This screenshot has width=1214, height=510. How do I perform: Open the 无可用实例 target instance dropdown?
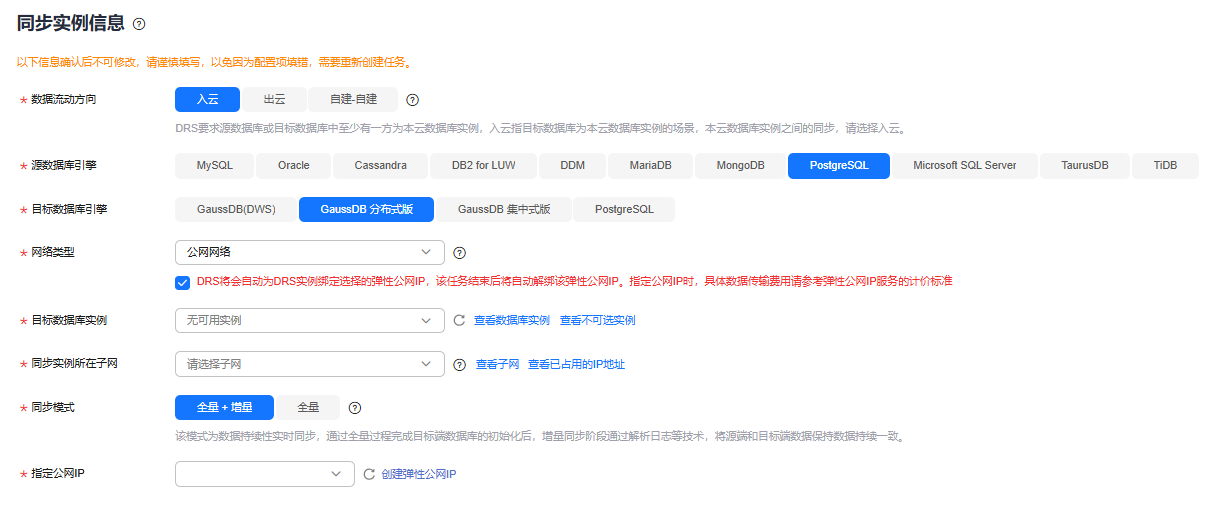click(x=310, y=320)
